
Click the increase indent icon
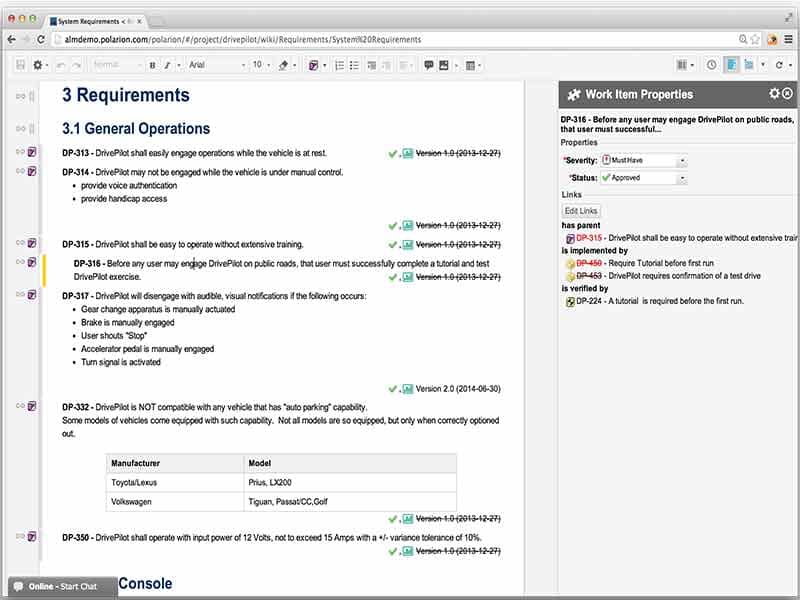[x=371, y=65]
